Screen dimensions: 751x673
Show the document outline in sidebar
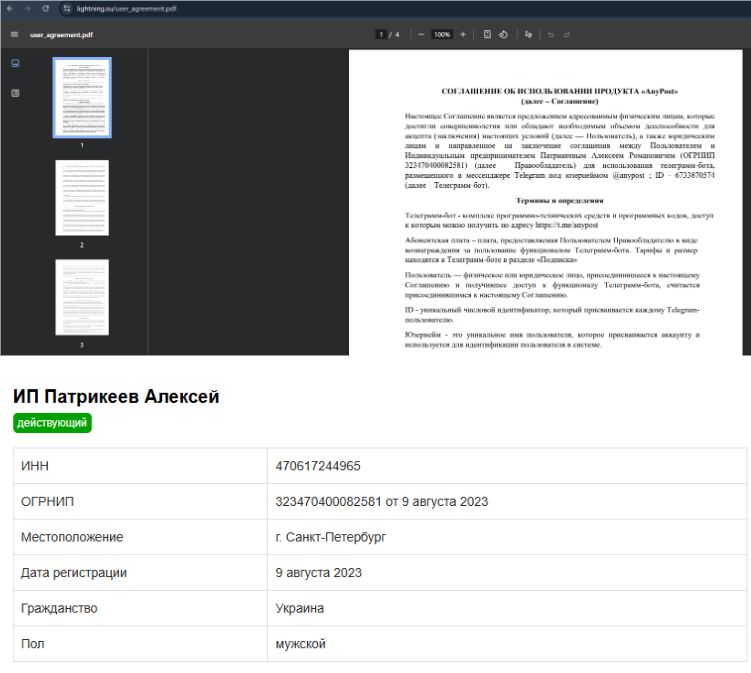(x=15, y=93)
